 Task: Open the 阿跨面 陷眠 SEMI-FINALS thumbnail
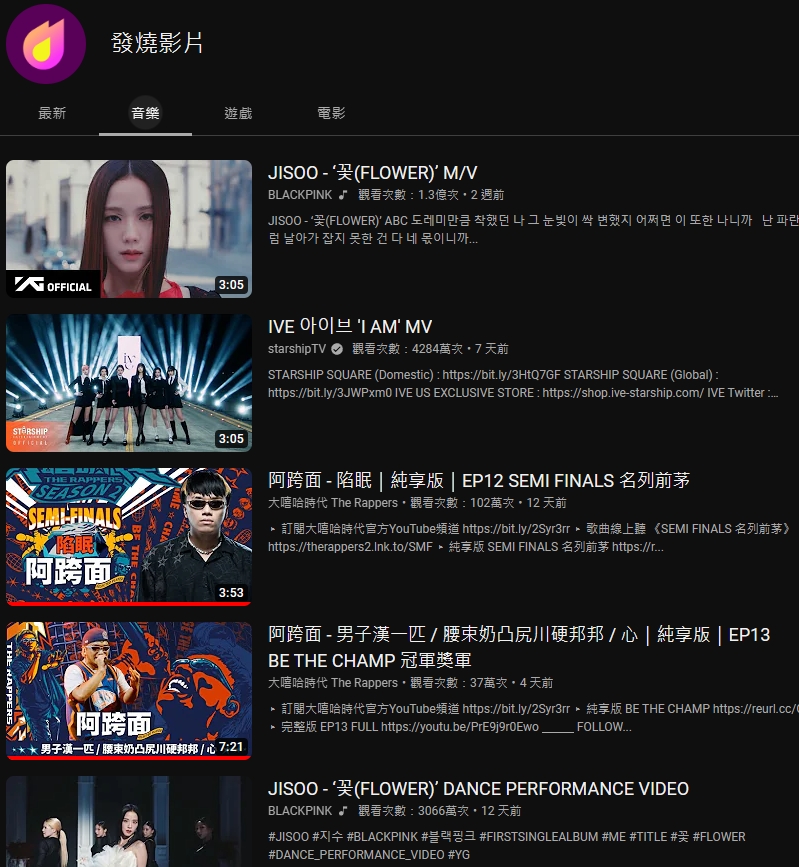(129, 537)
